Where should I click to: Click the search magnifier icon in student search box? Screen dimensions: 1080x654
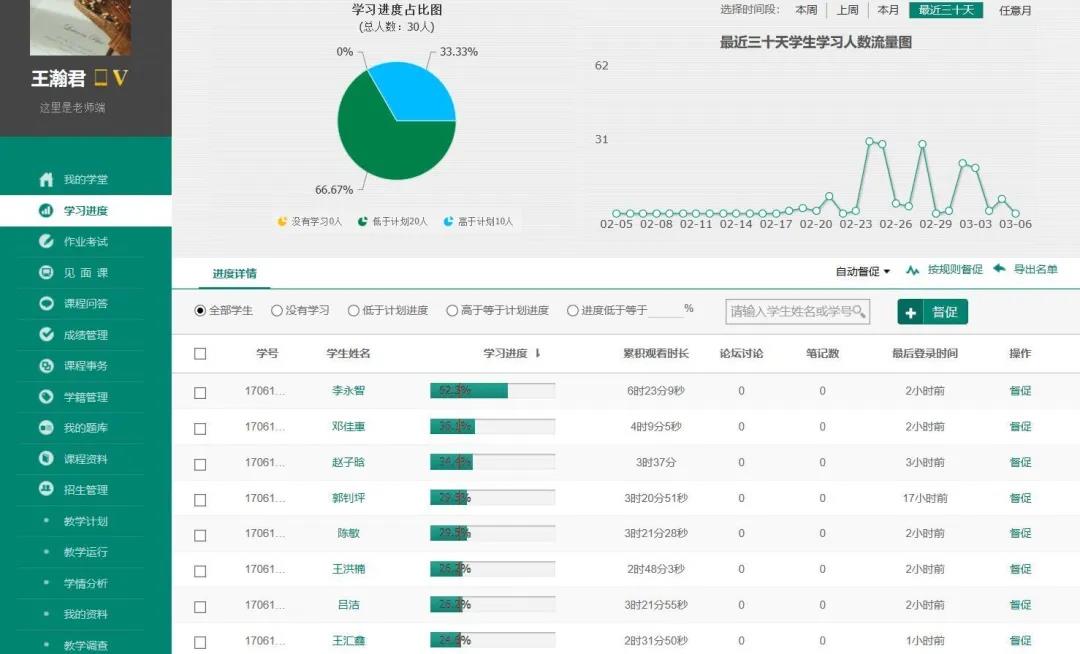(858, 312)
